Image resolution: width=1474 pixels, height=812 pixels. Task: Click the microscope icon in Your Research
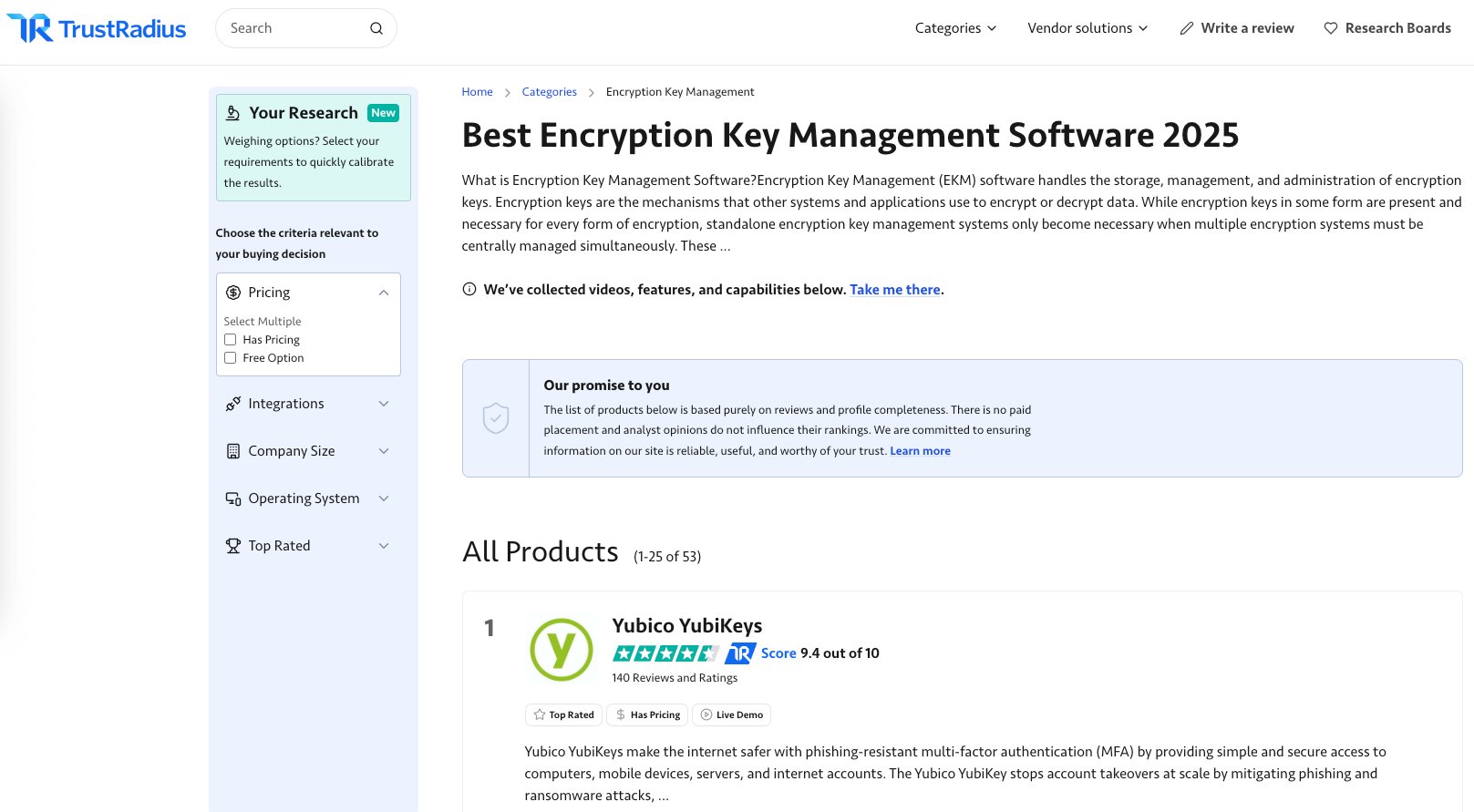pyautogui.click(x=233, y=113)
